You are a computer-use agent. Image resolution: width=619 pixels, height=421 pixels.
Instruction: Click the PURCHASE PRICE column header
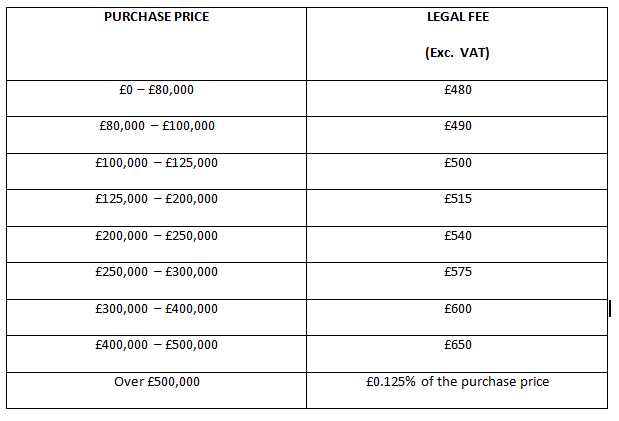coord(156,17)
